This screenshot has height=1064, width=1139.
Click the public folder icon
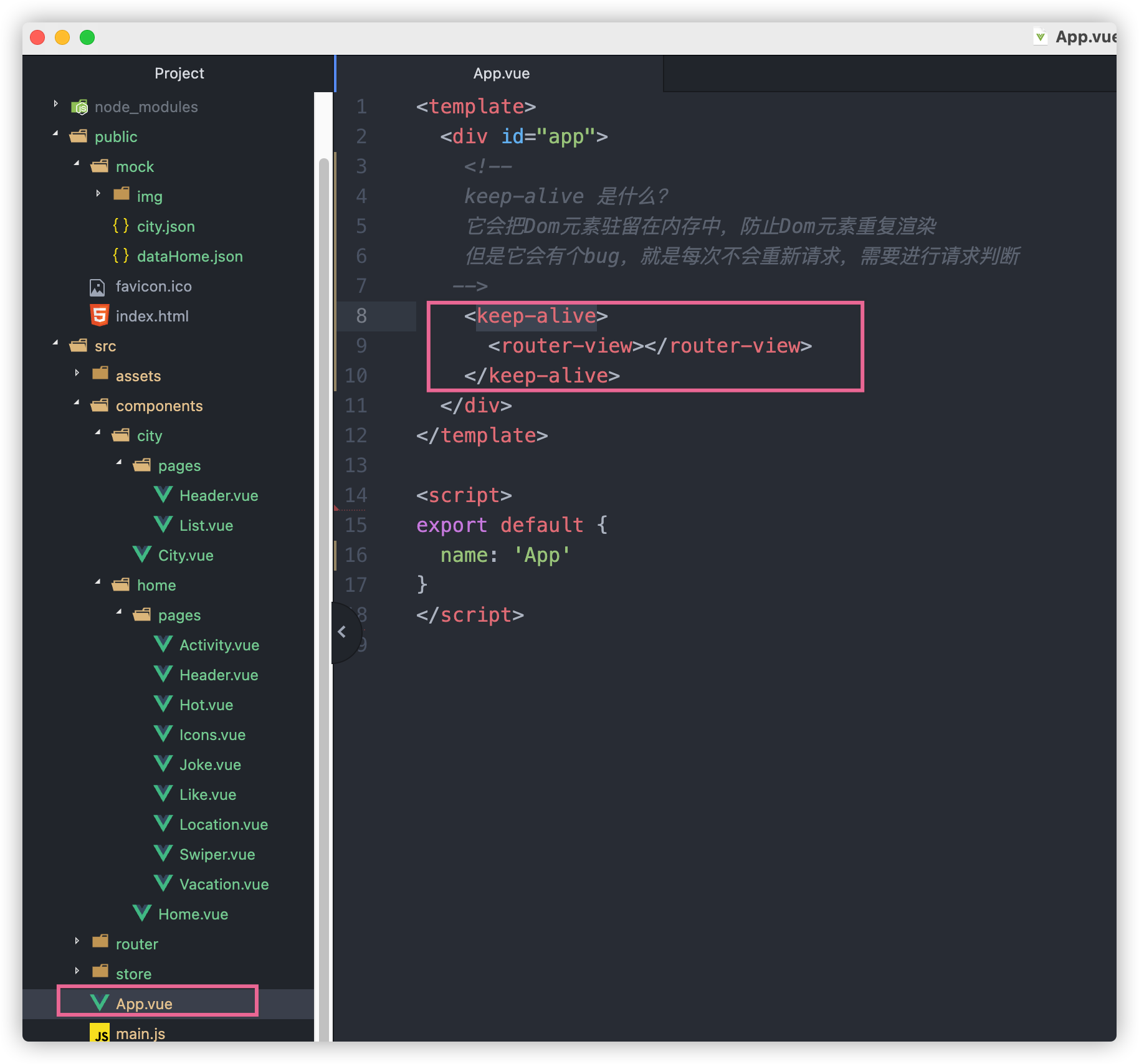pyautogui.click(x=79, y=136)
